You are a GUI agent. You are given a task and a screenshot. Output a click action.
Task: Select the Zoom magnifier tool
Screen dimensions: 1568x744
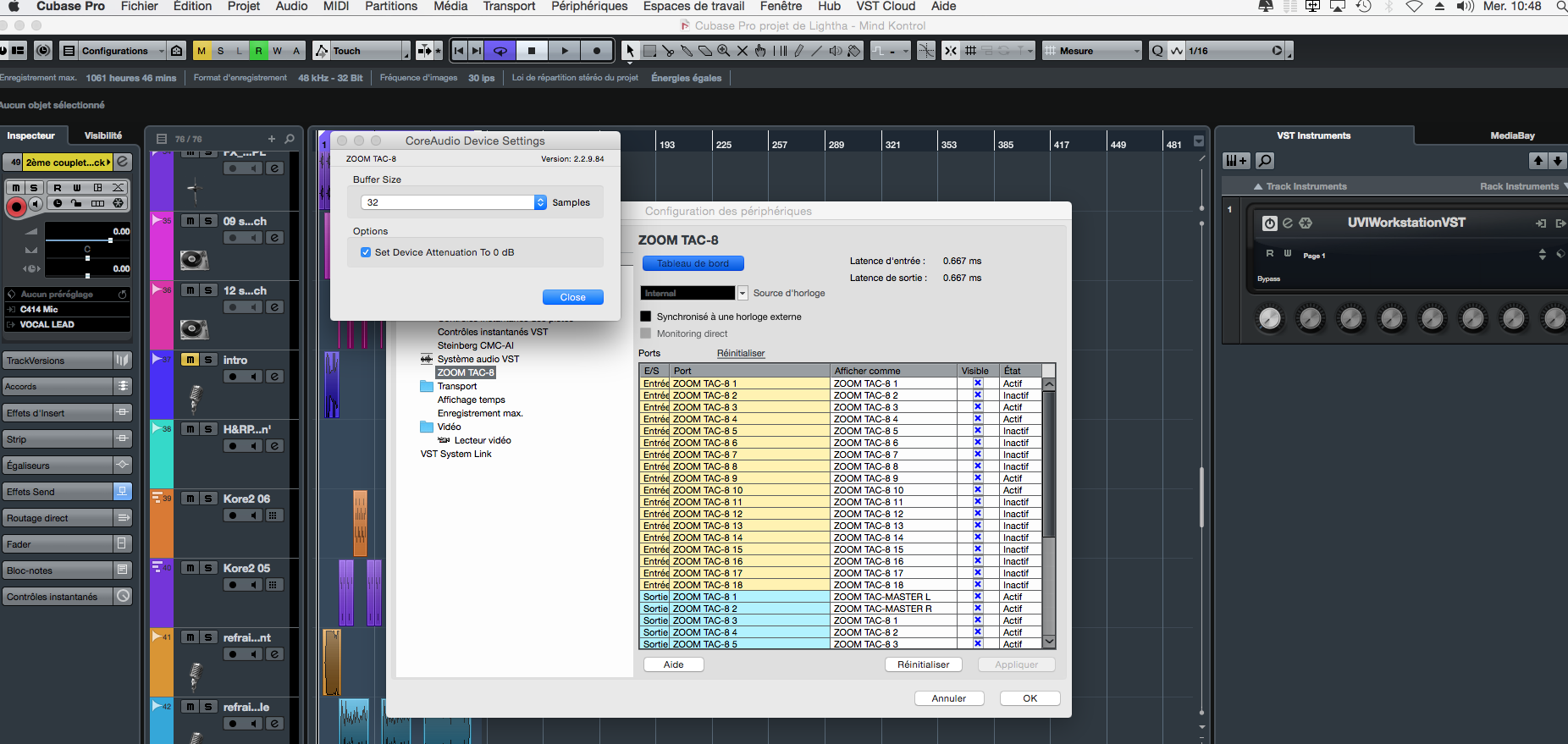click(724, 51)
